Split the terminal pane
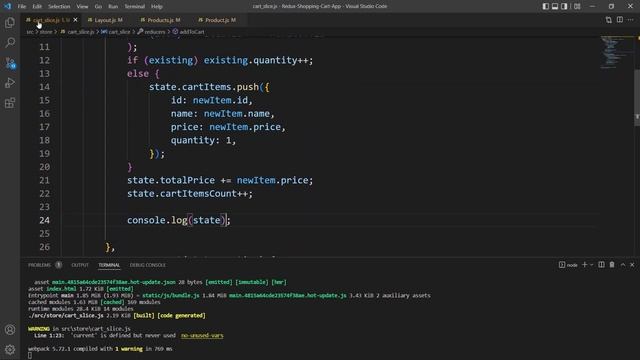The height and width of the screenshot is (360, 640). [x=601, y=265]
